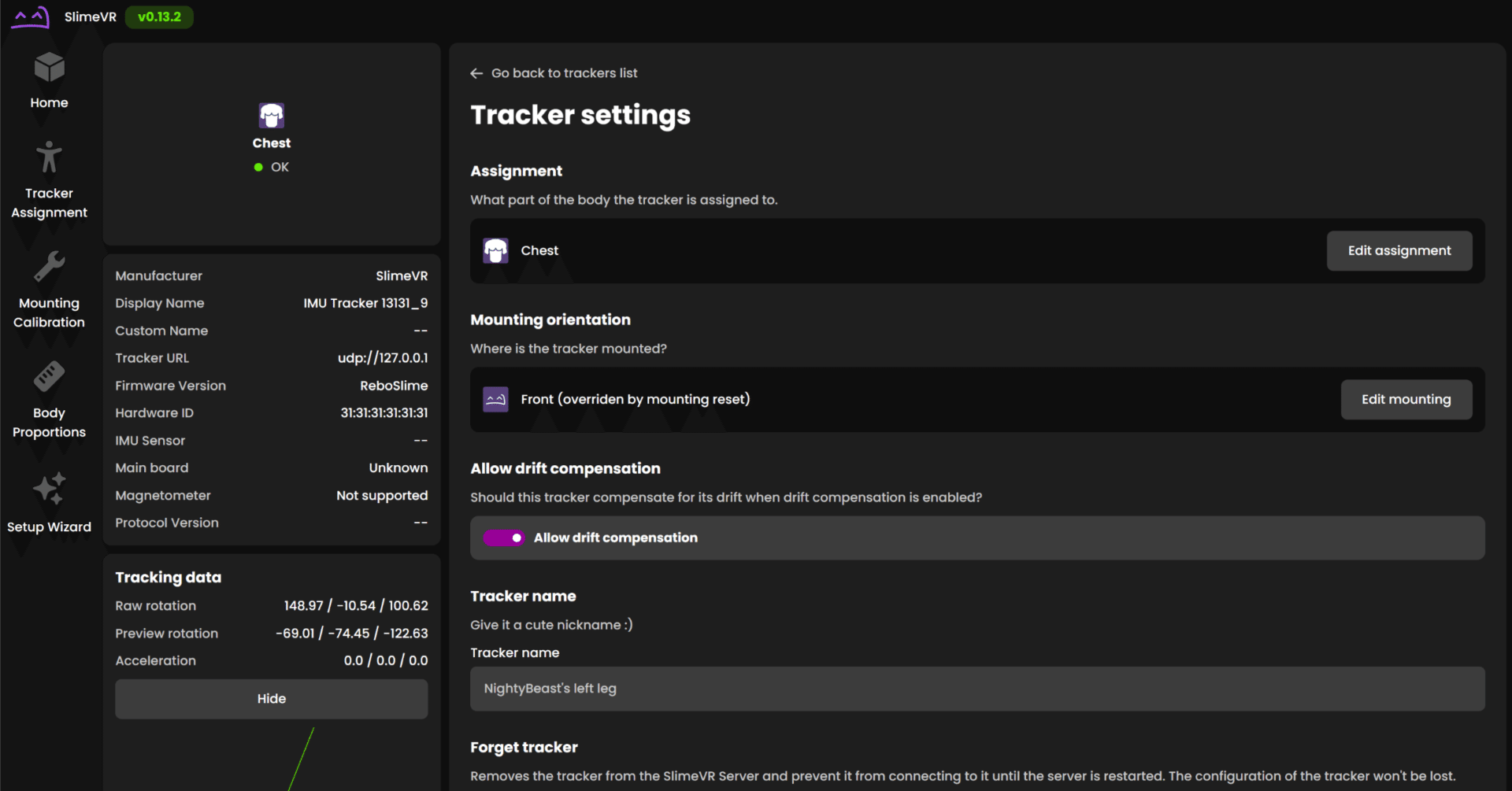Click the Chest tracker icon in the card
This screenshot has height=791, width=1512.
pyautogui.click(x=272, y=116)
